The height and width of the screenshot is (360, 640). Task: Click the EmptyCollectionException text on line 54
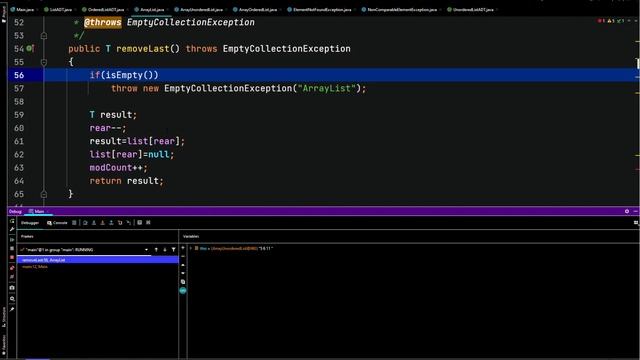click(x=287, y=49)
